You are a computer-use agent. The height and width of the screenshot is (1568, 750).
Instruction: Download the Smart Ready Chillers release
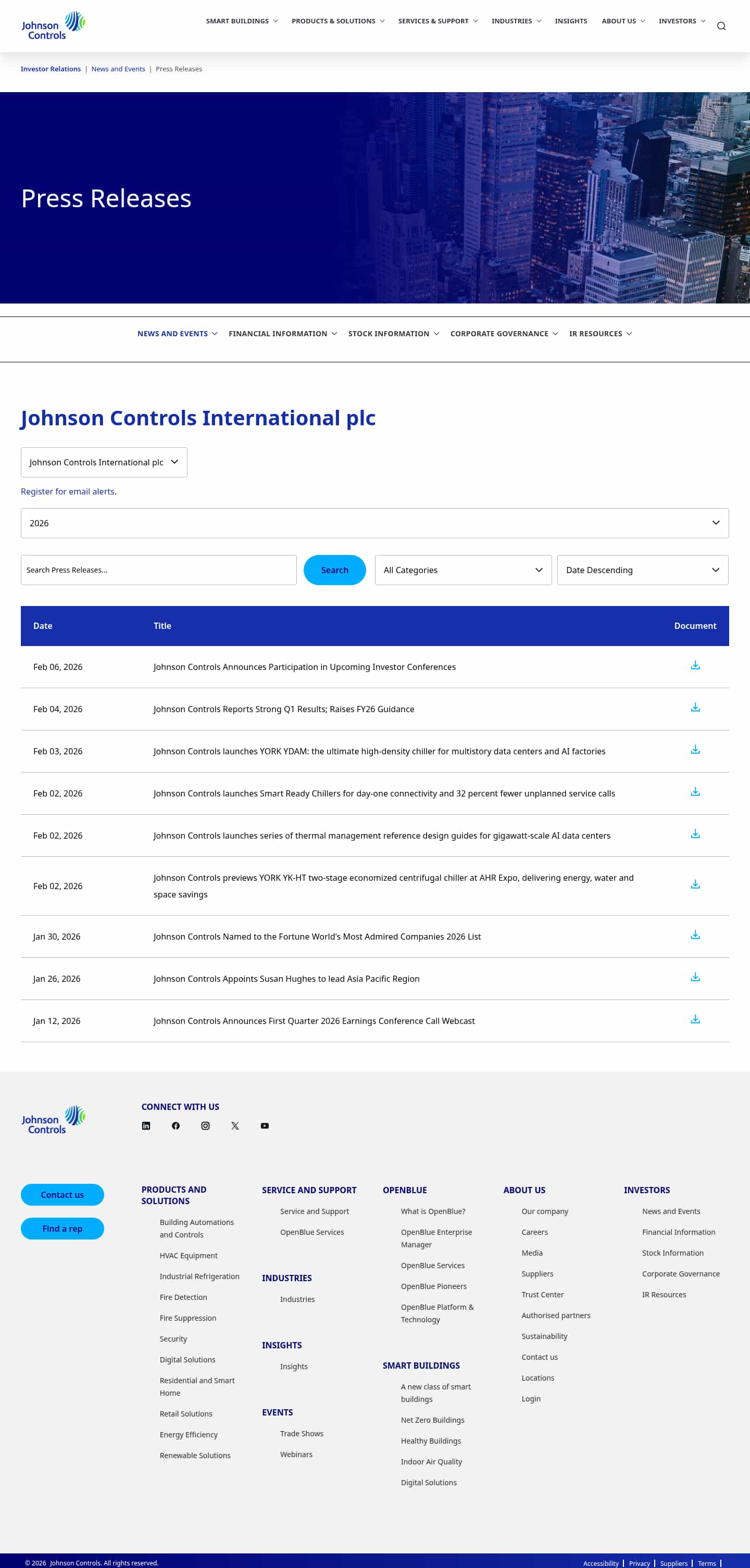(695, 791)
